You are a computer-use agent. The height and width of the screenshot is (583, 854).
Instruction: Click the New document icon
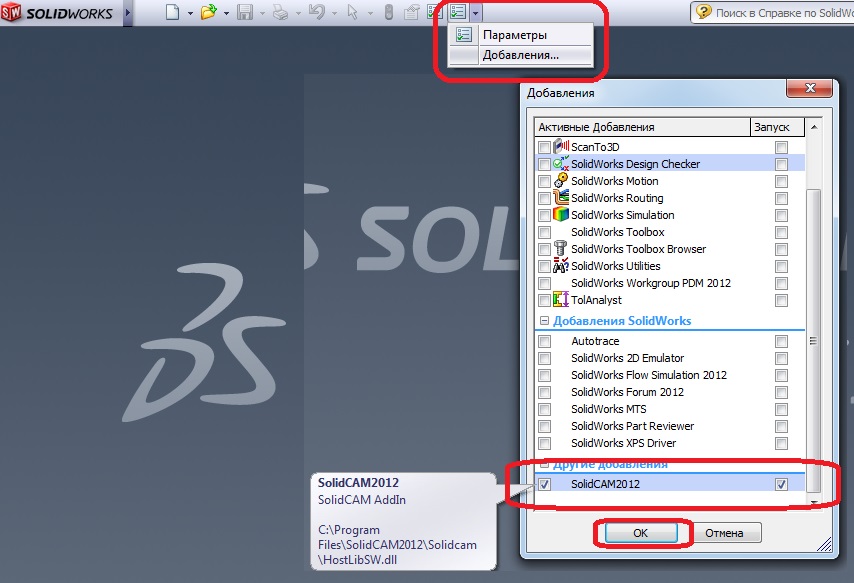tap(173, 12)
